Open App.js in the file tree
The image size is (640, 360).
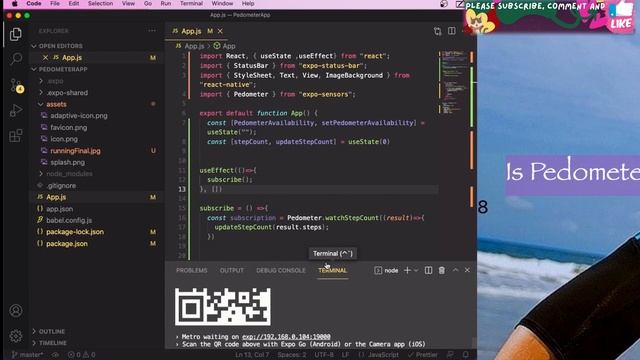(x=56, y=197)
